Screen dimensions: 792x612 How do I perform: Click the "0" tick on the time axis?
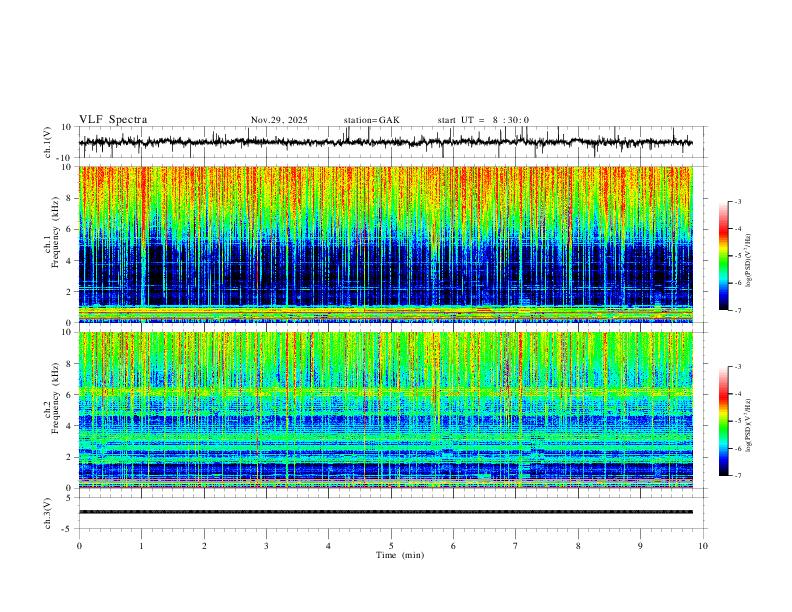click(x=79, y=546)
